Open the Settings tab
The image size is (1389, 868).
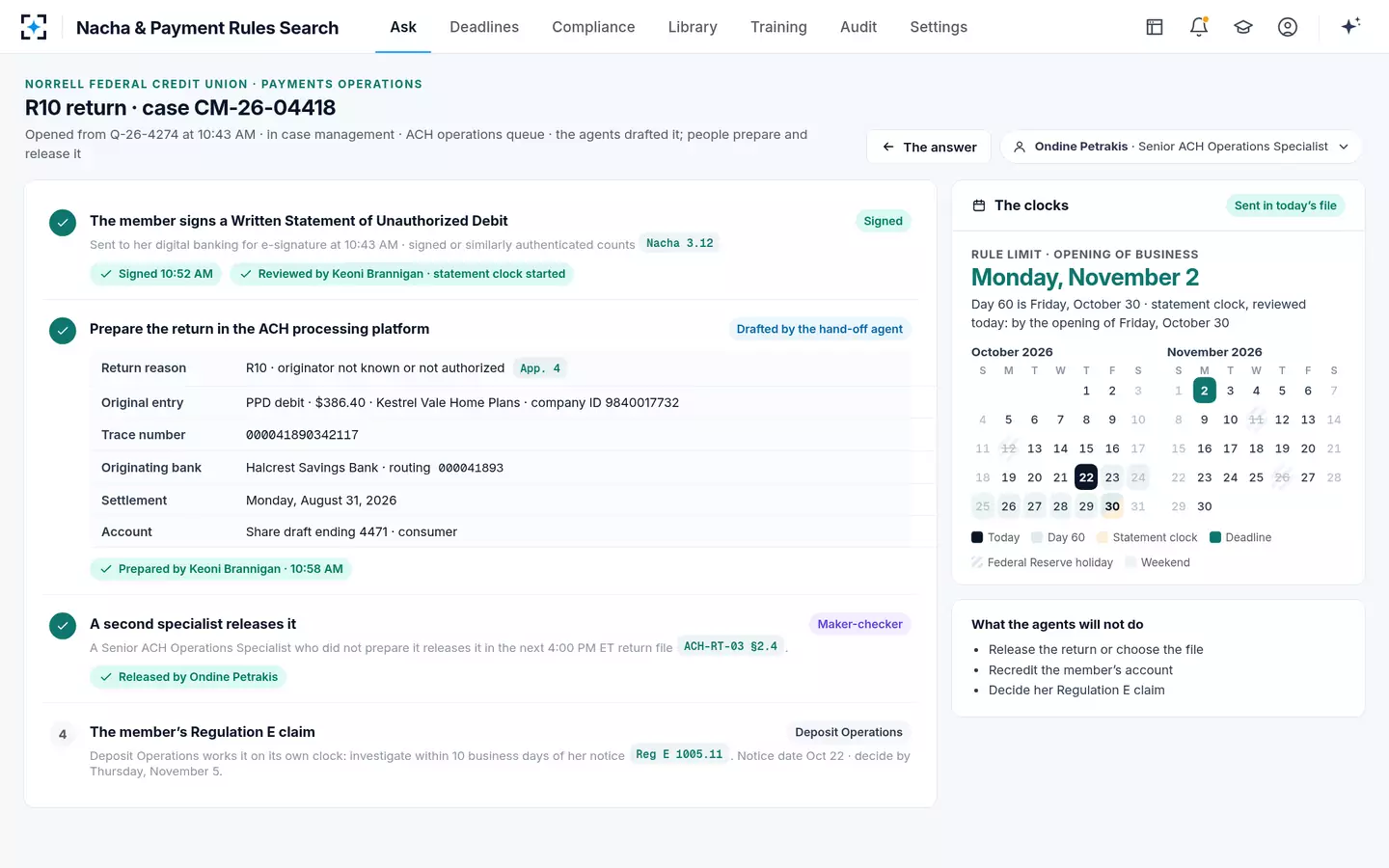pos(939,27)
